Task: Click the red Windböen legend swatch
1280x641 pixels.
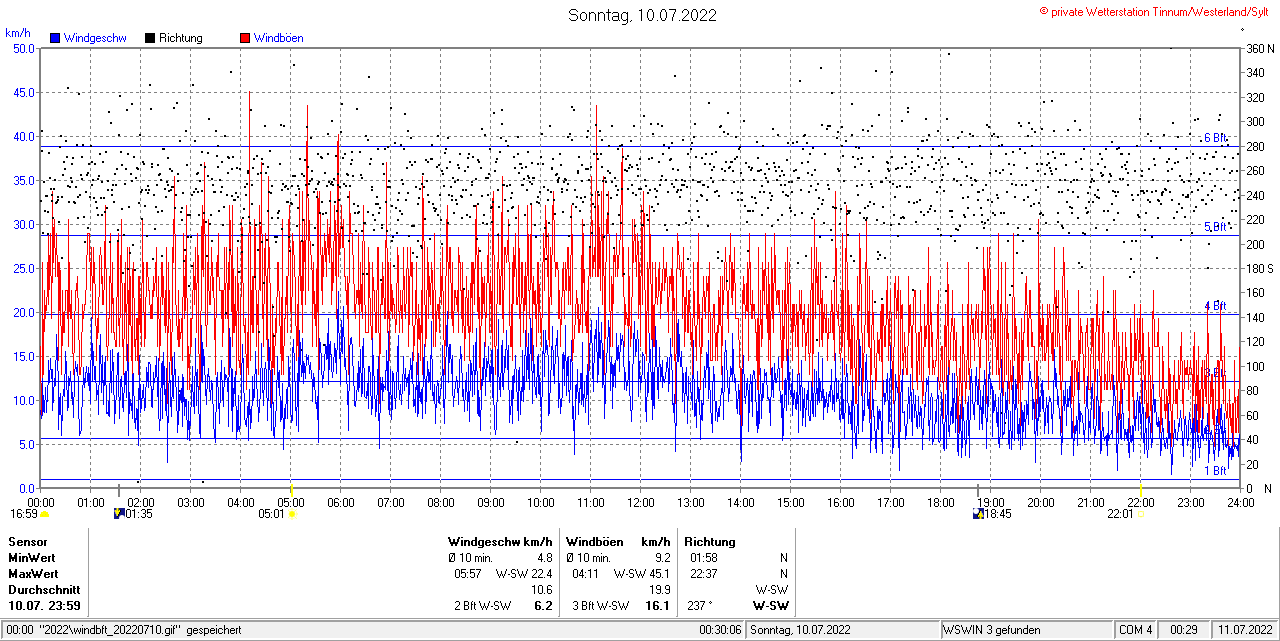Action: click(x=245, y=38)
